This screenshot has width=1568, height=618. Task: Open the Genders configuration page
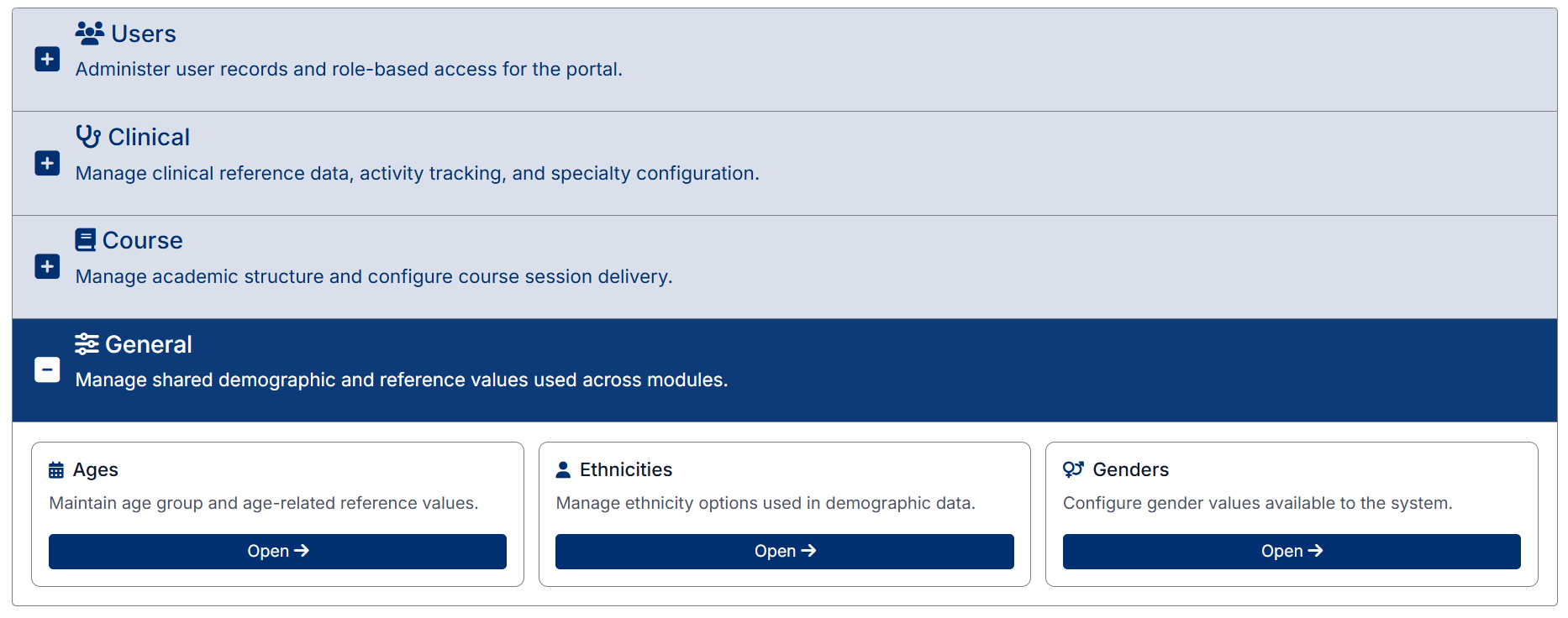pos(1291,552)
